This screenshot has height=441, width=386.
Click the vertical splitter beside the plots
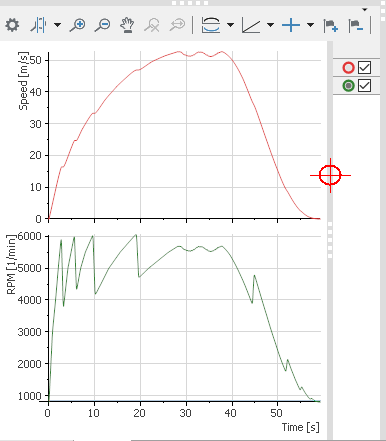coord(330,240)
